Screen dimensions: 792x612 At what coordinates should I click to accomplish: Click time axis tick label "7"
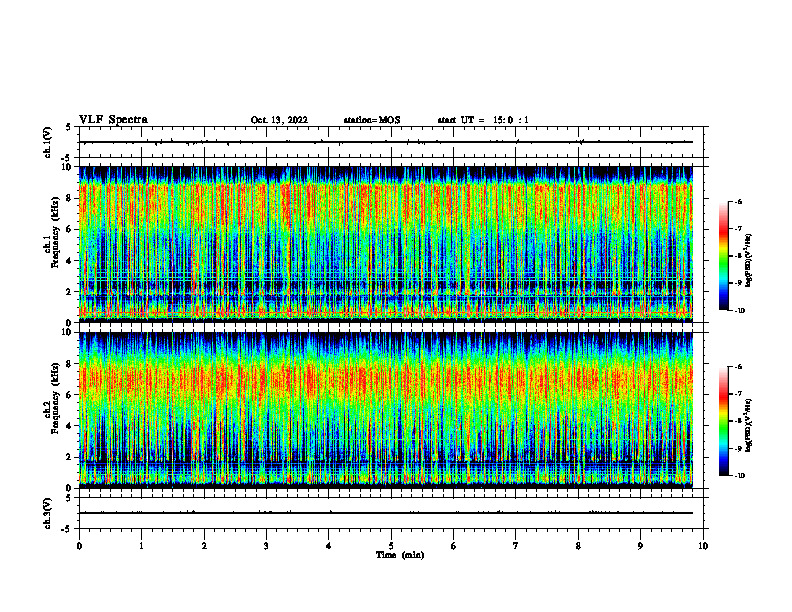coord(516,546)
